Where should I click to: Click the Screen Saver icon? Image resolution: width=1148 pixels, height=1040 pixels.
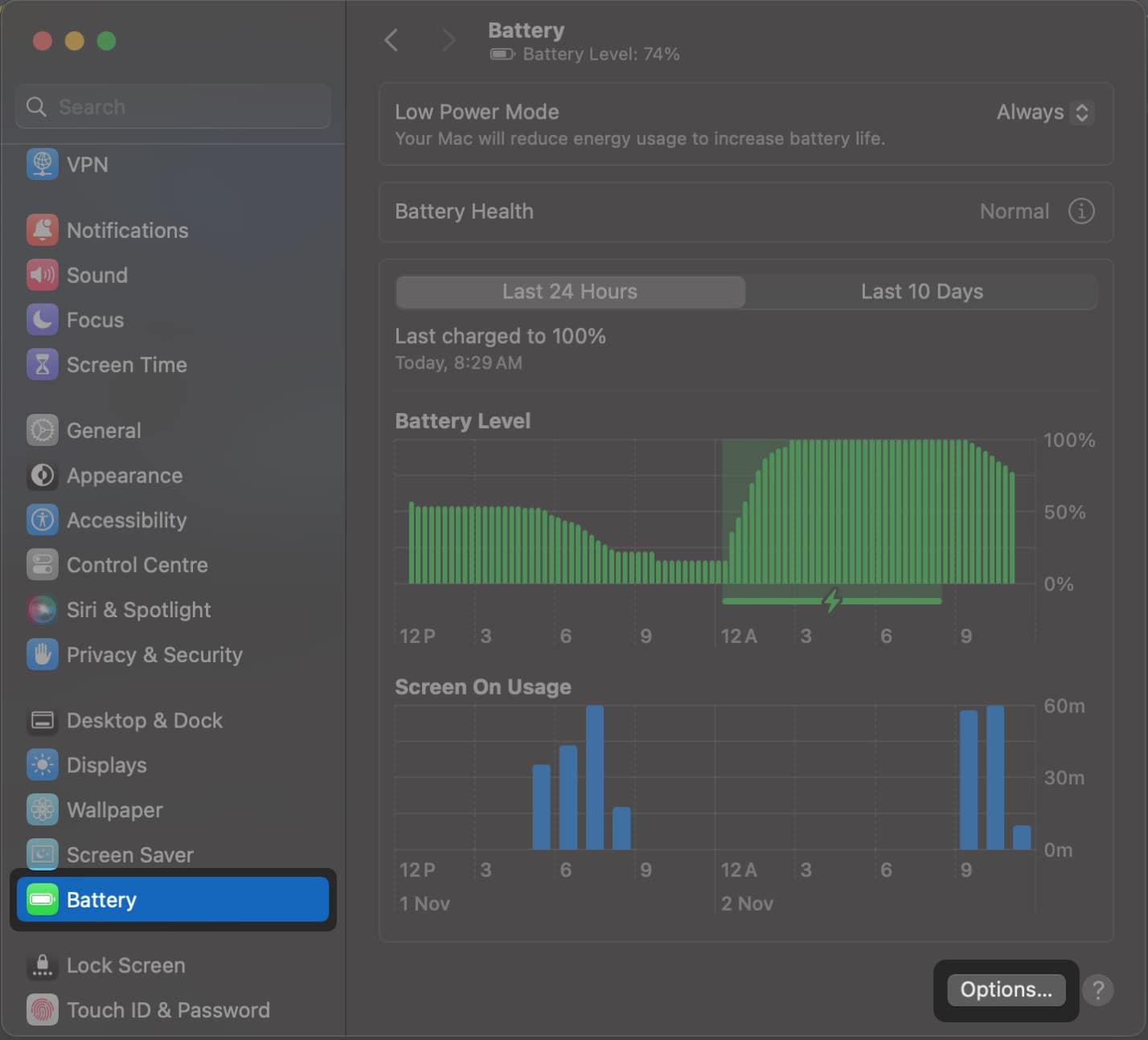pos(43,854)
